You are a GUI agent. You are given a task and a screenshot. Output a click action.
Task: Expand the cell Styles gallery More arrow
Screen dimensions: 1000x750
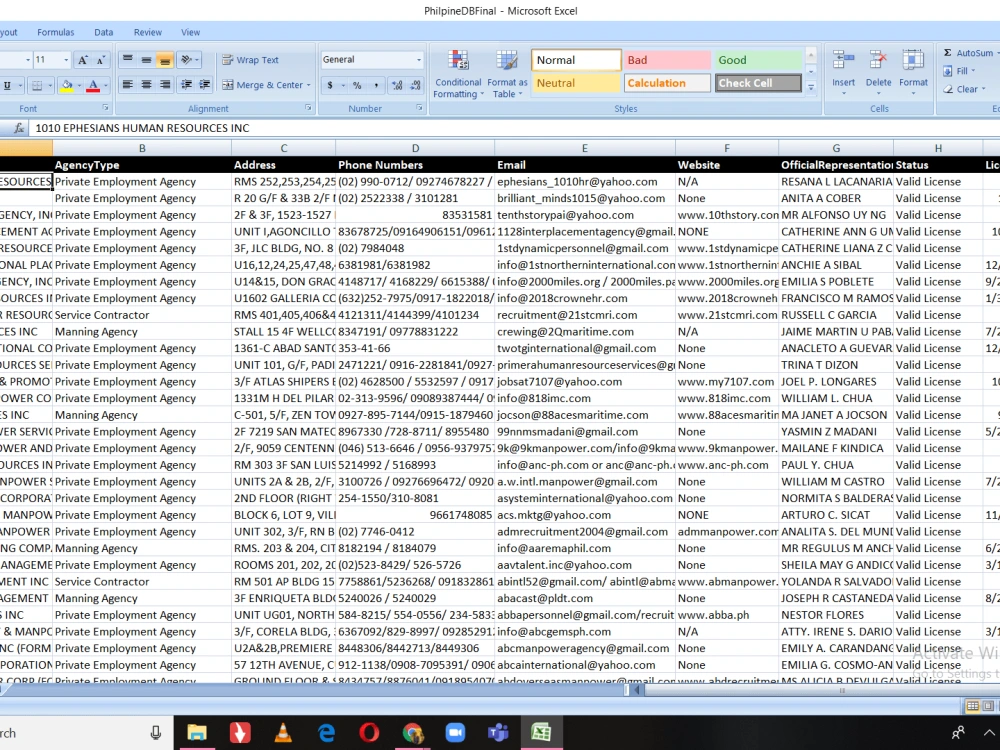(x=811, y=87)
